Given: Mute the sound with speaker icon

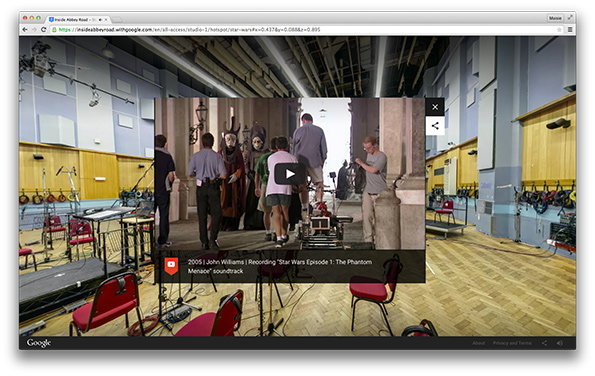Looking at the screenshot, I should point(560,343).
